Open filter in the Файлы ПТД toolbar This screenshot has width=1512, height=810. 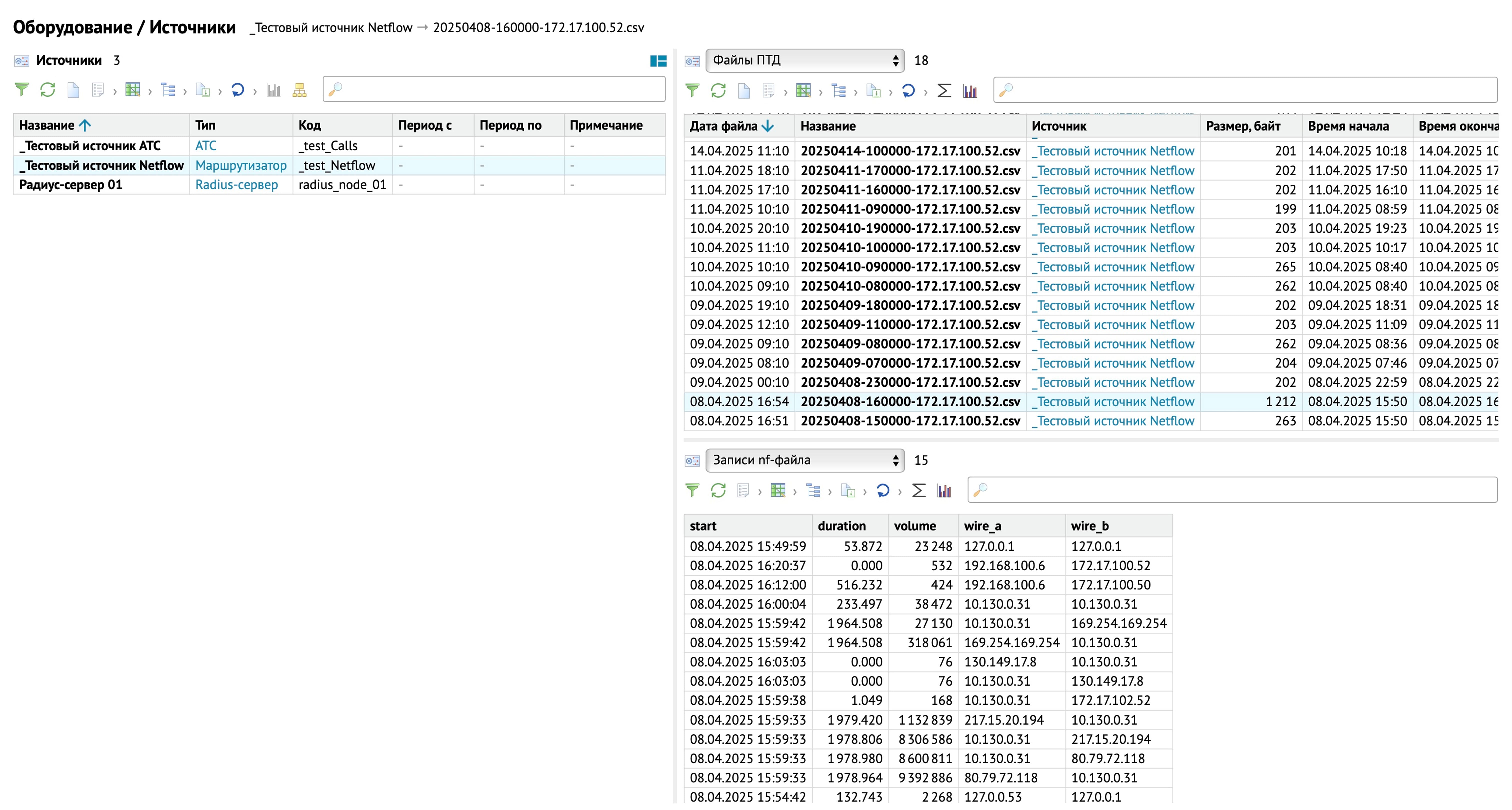coord(692,90)
